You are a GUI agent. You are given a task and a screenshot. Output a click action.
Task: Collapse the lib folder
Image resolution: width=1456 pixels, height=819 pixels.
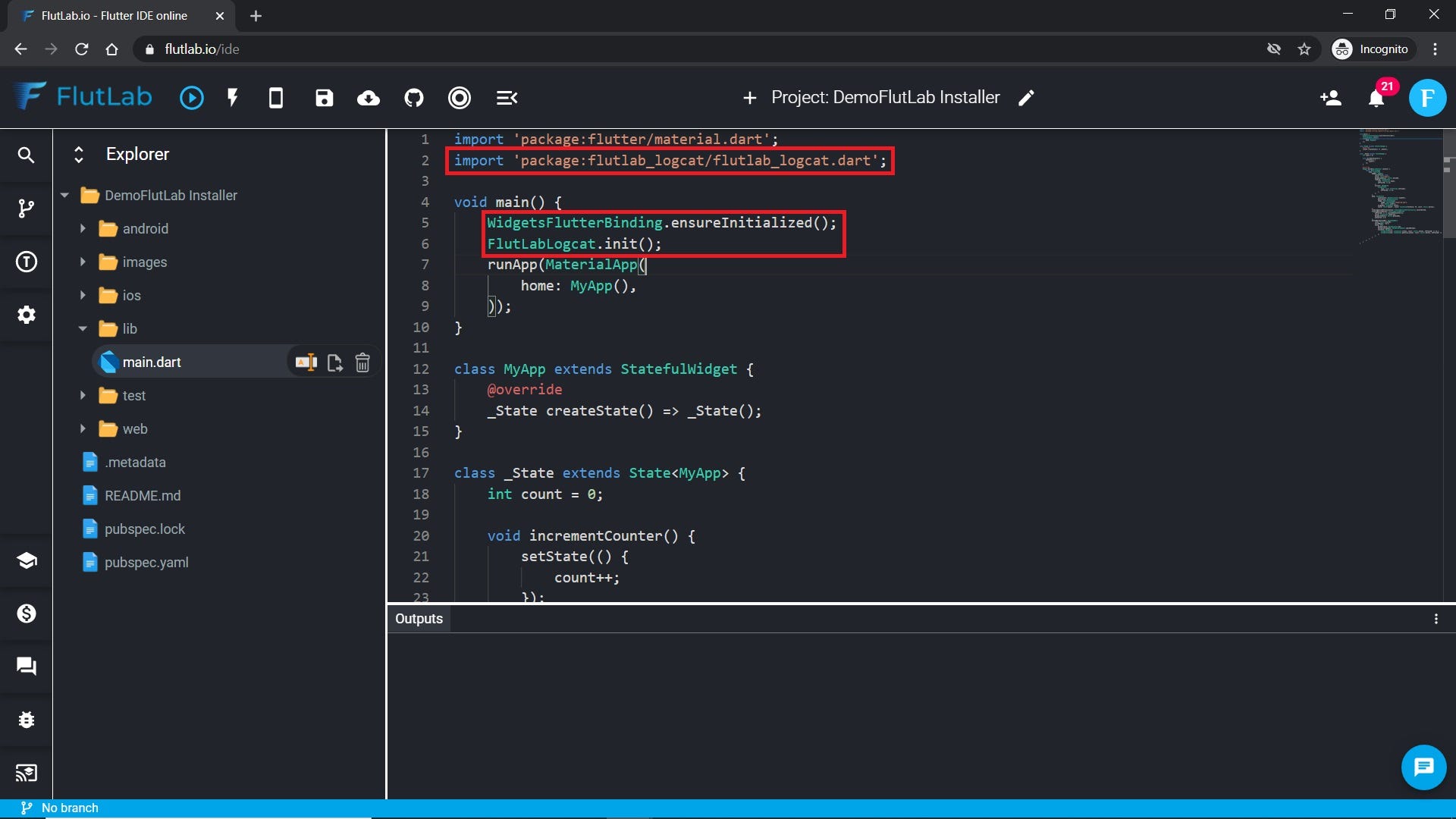(x=83, y=328)
